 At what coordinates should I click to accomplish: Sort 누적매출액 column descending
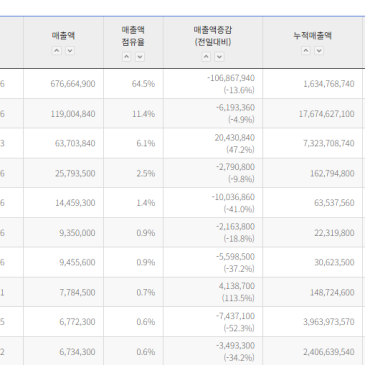click(x=319, y=51)
